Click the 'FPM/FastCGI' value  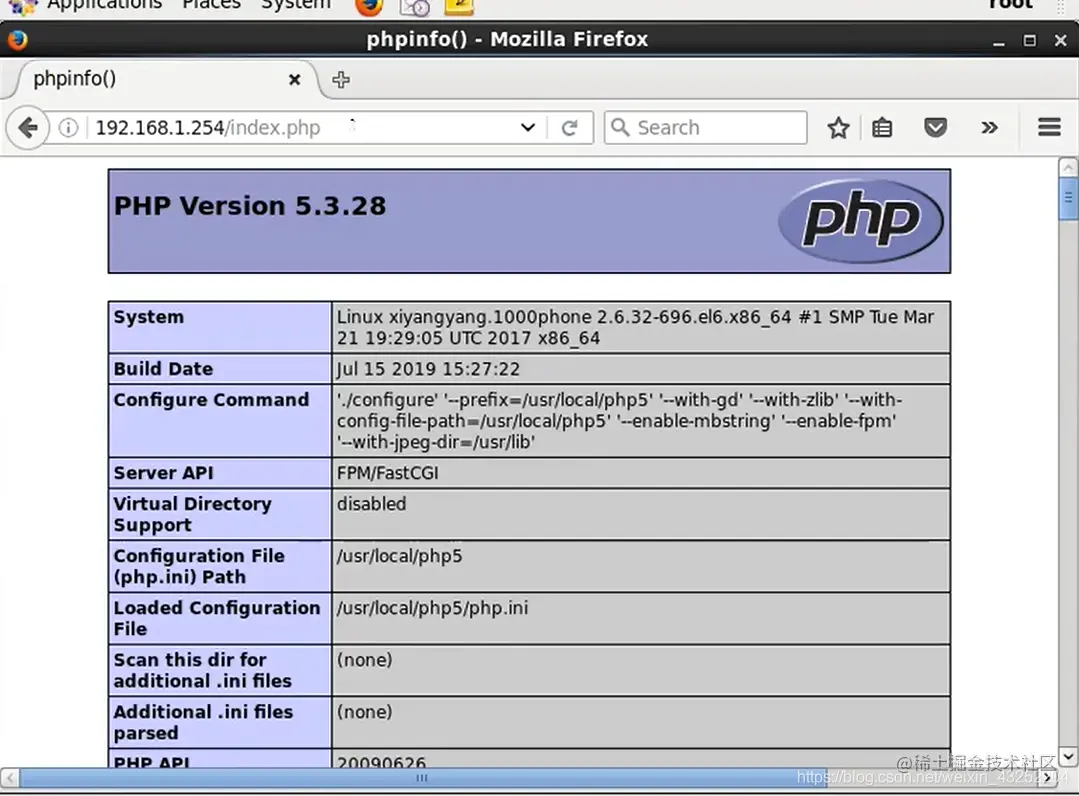pyautogui.click(x=387, y=473)
